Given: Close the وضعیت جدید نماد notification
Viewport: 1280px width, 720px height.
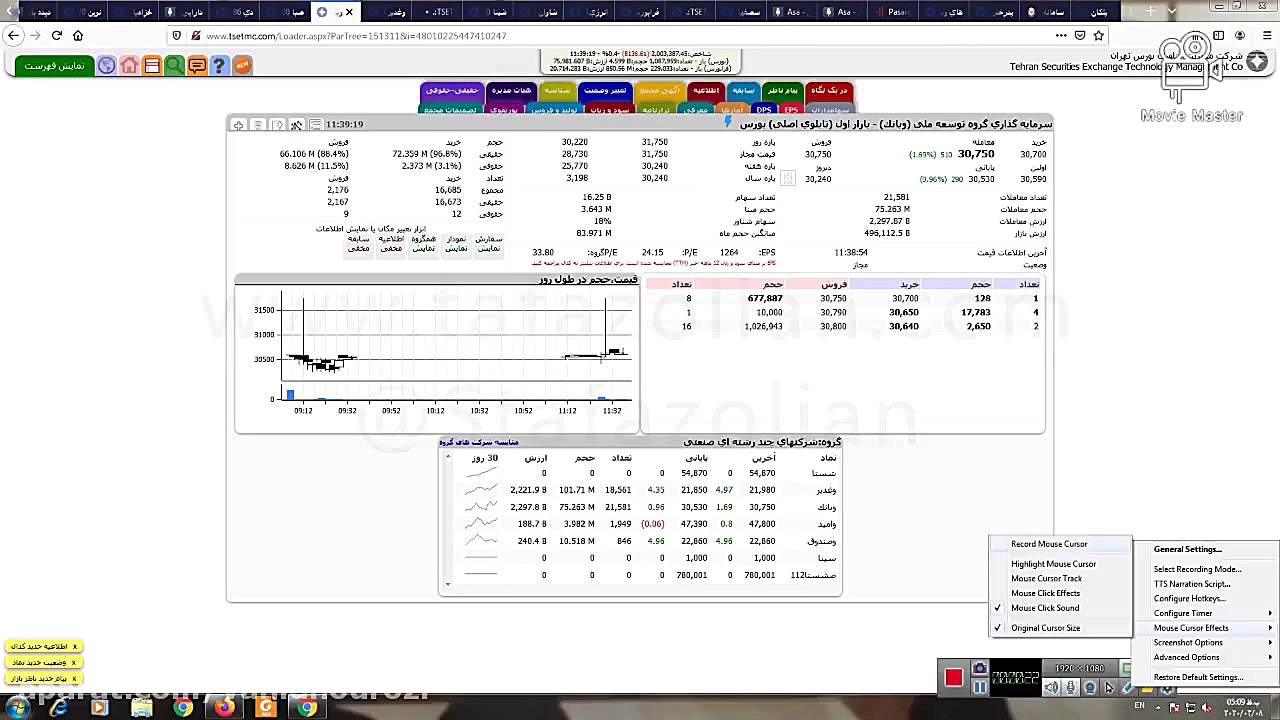Looking at the screenshot, I should (74, 663).
